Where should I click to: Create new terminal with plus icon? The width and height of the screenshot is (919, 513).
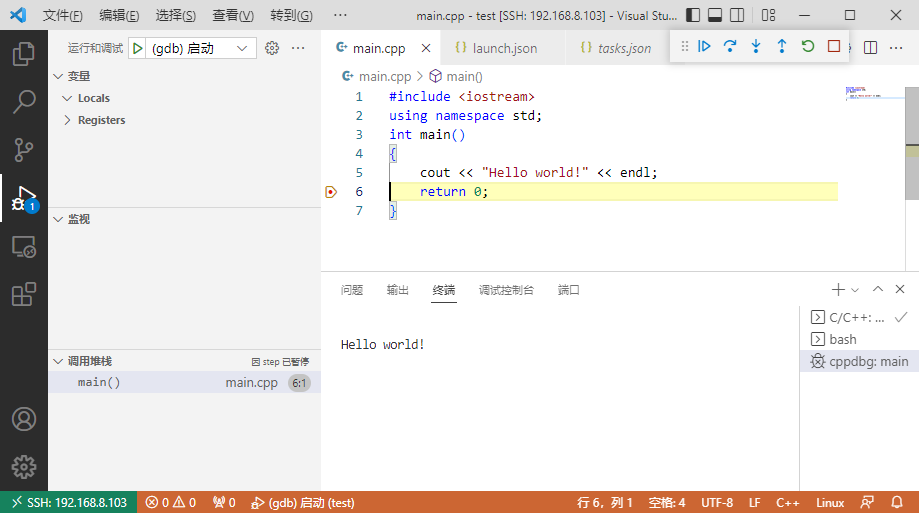[838, 290]
